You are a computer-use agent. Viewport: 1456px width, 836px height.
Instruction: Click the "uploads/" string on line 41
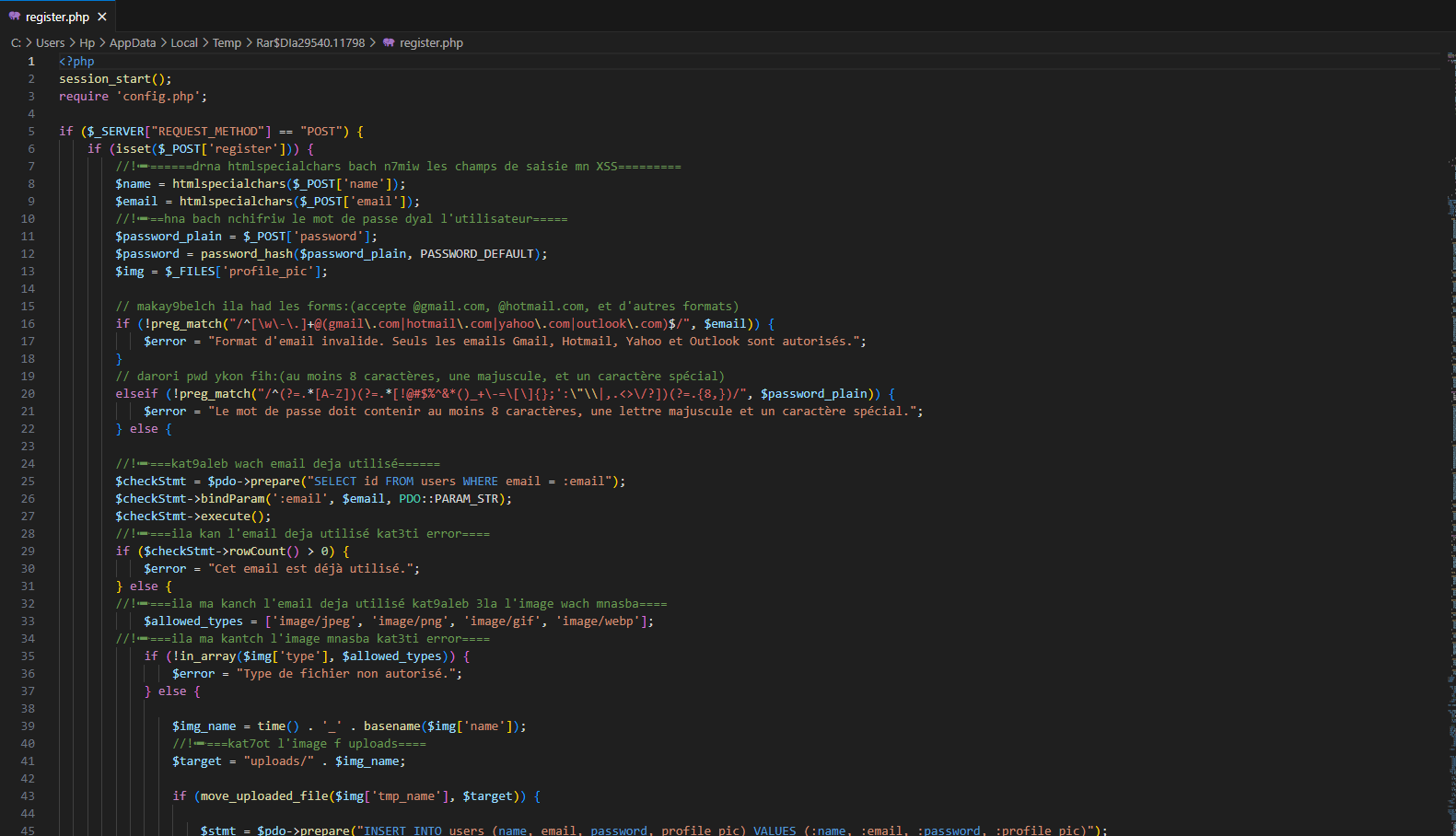[x=278, y=761]
